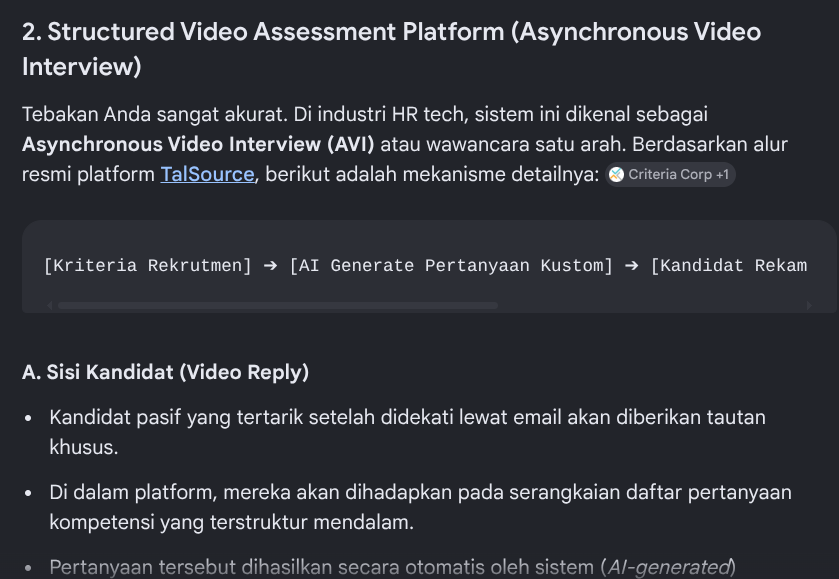Click the Criteria Corp logo icon
The width and height of the screenshot is (839, 579).
[616, 174]
